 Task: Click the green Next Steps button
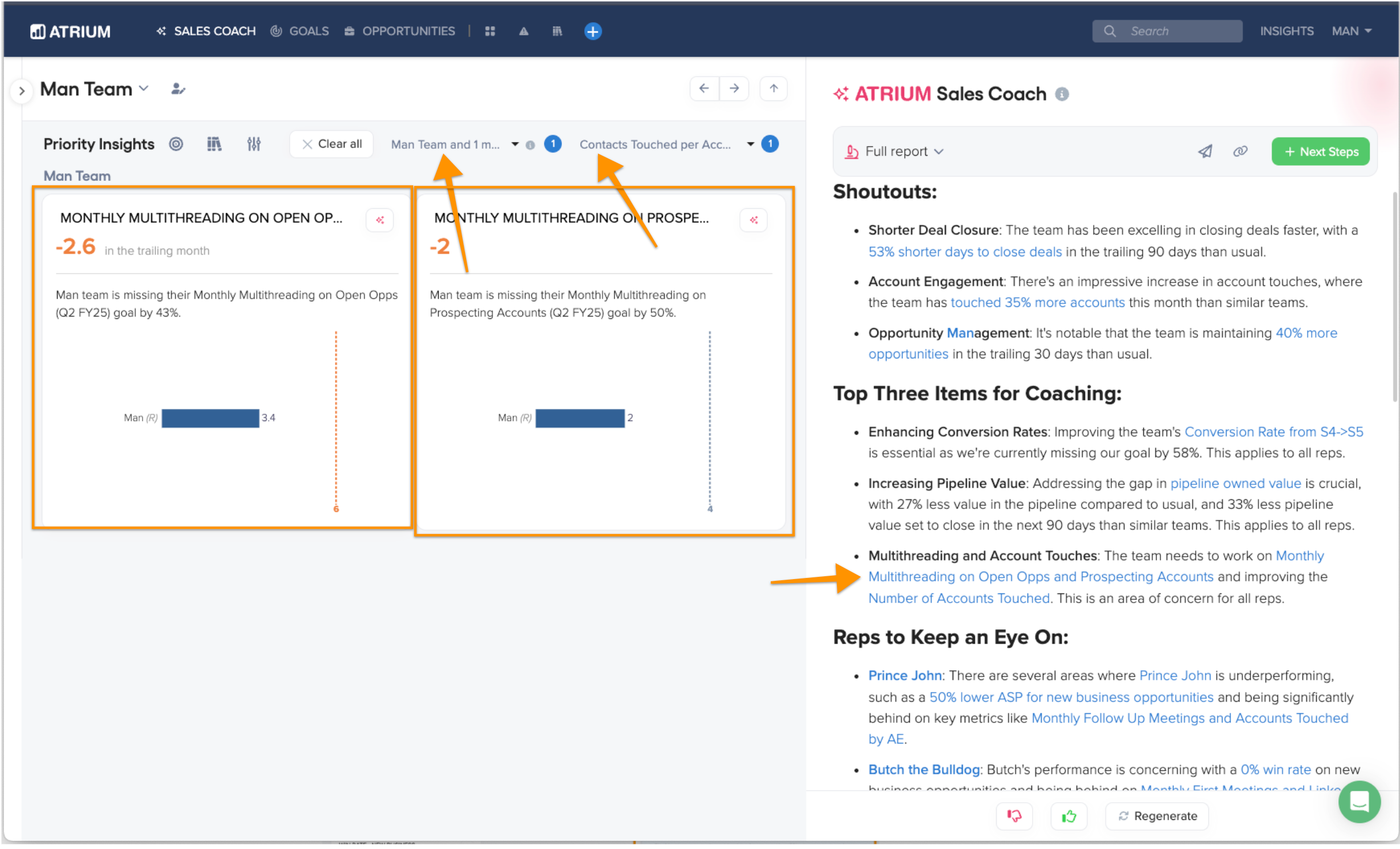tap(1320, 151)
